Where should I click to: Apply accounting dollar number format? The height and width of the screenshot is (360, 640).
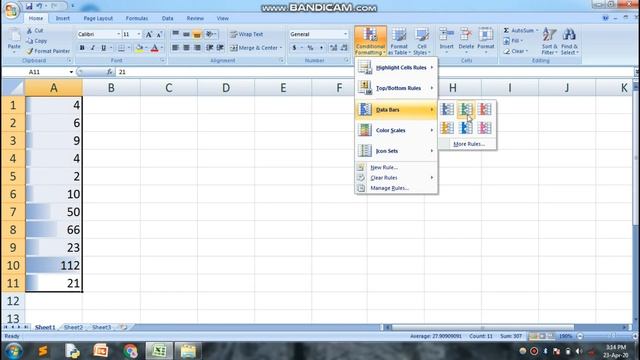[x=294, y=48]
